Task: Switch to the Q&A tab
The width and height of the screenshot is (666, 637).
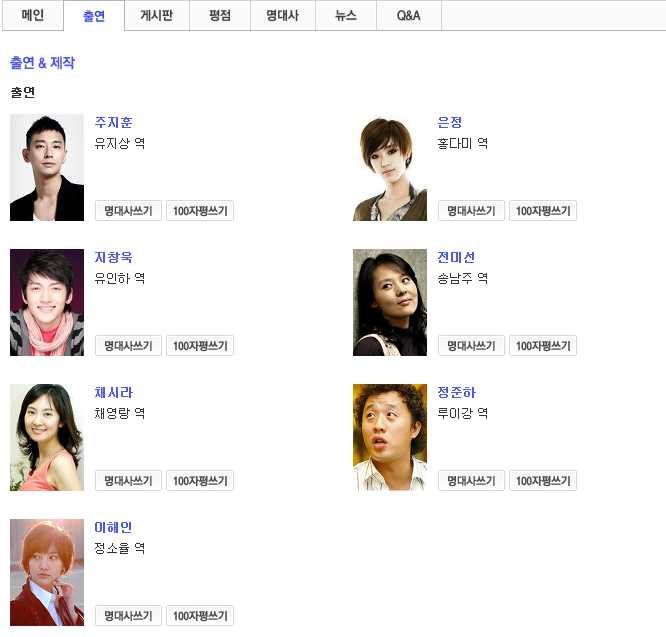Action: (409, 15)
